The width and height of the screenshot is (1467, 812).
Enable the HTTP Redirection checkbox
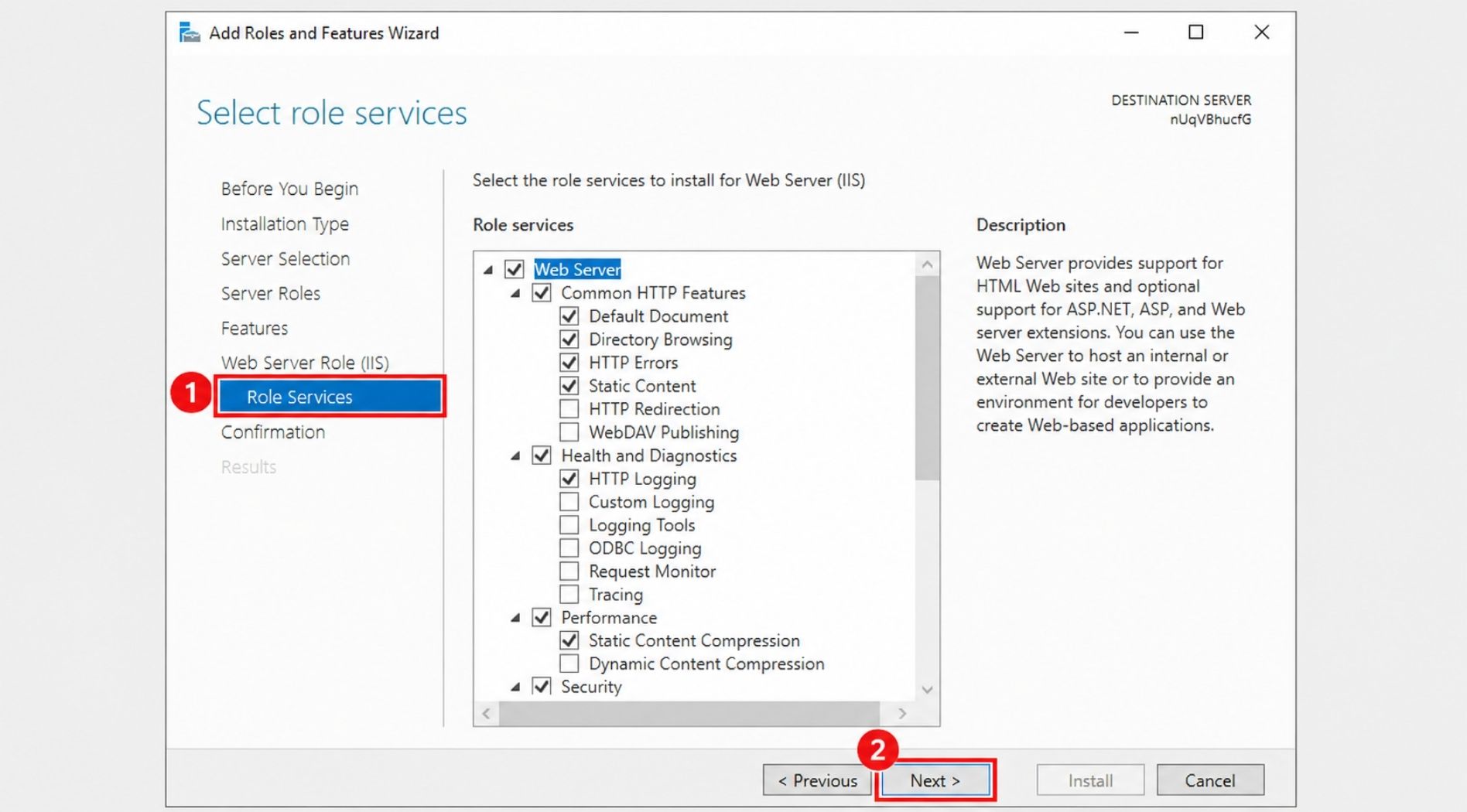pyautogui.click(x=569, y=409)
